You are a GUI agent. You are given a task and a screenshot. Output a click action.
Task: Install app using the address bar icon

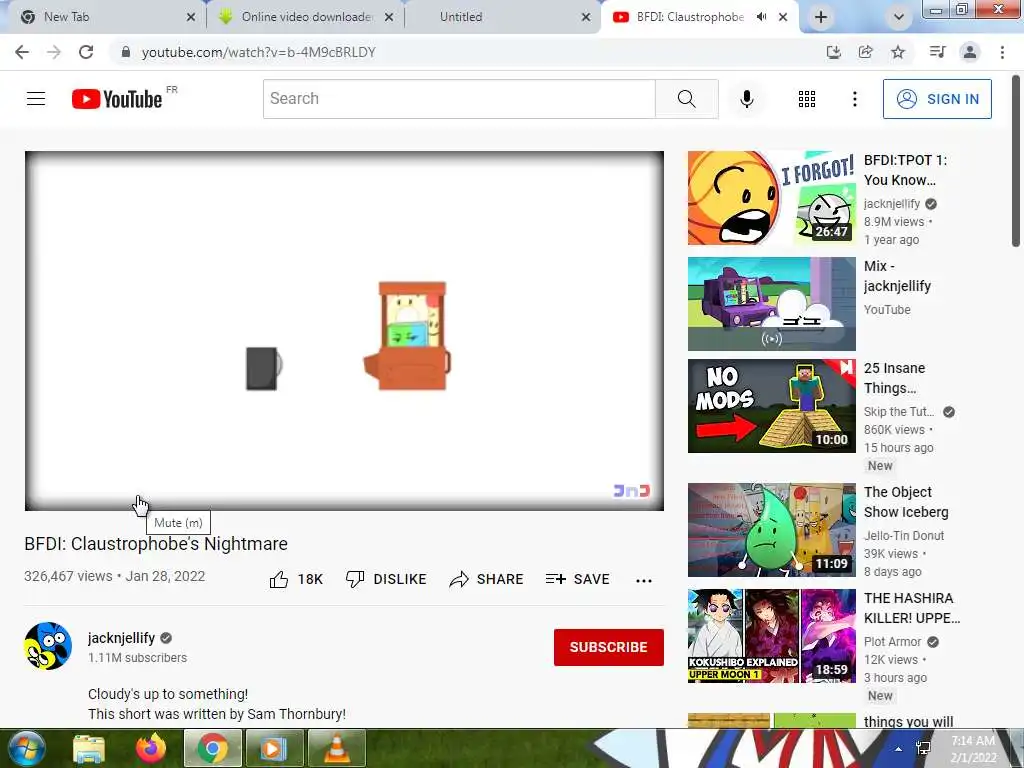click(834, 52)
